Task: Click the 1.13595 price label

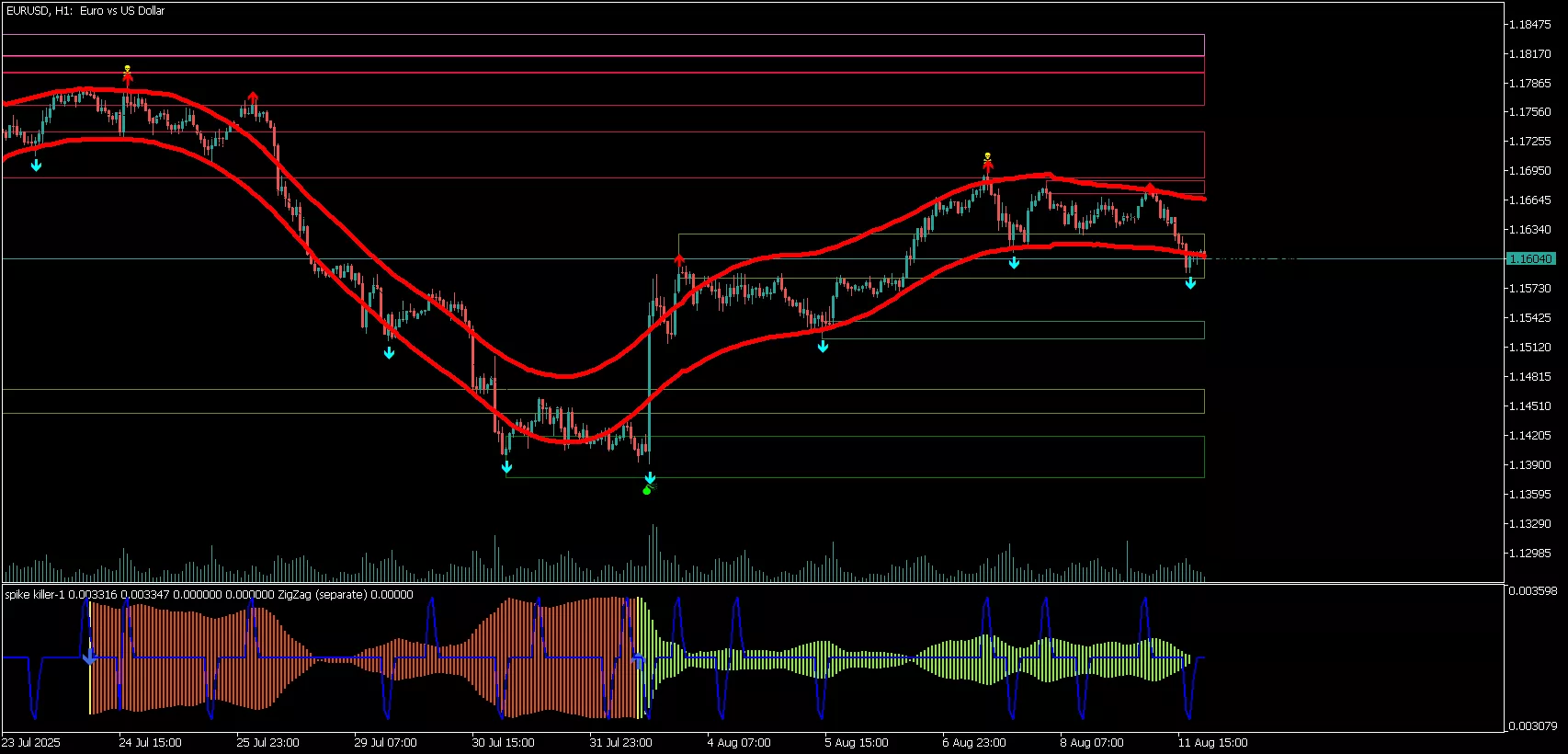Action: pos(1530,495)
